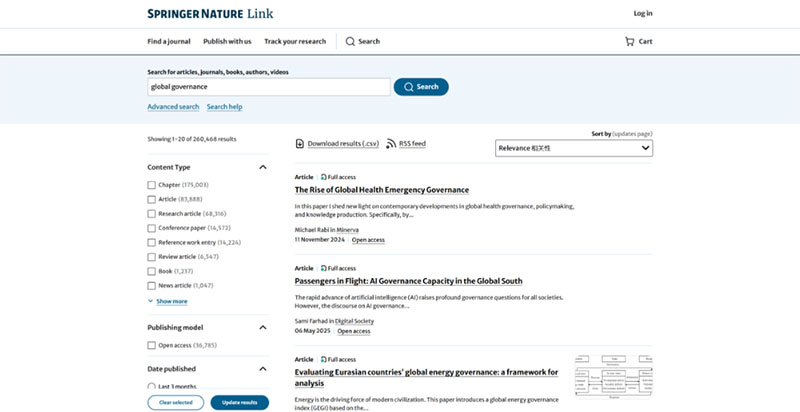
Task: Check the Chapter content type checkbox
Action: pos(152,185)
